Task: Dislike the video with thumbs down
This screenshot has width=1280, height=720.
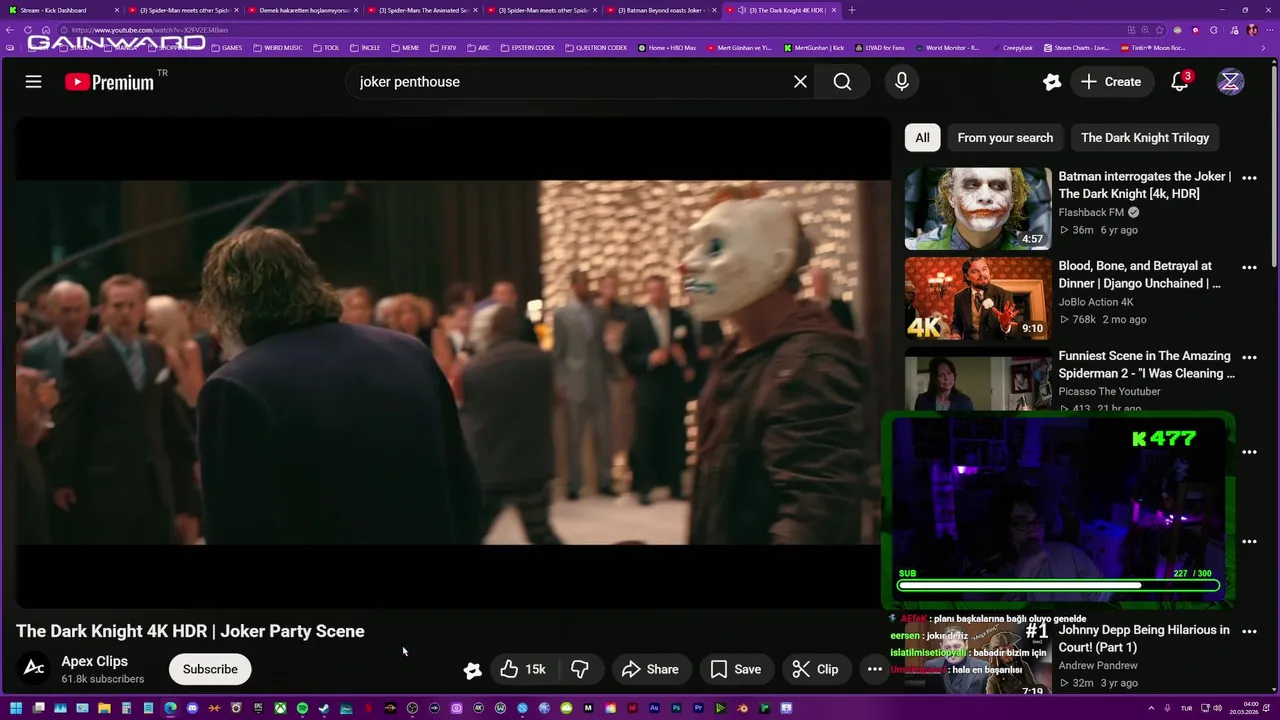Action: (x=579, y=669)
